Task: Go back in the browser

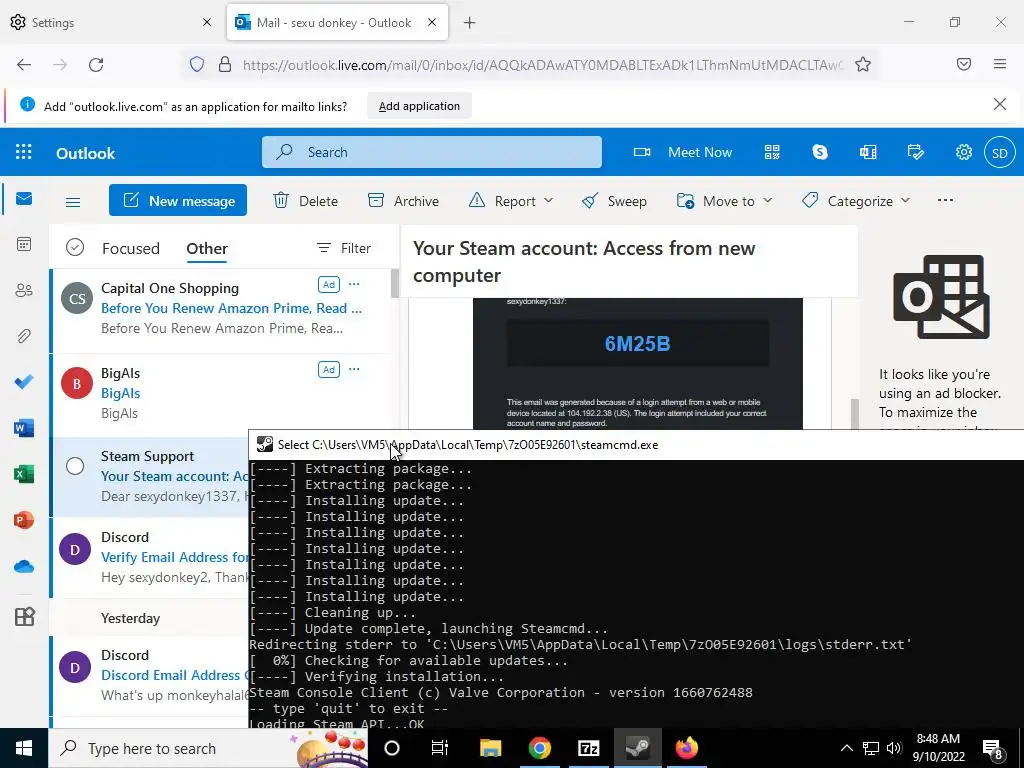Action: [24, 64]
